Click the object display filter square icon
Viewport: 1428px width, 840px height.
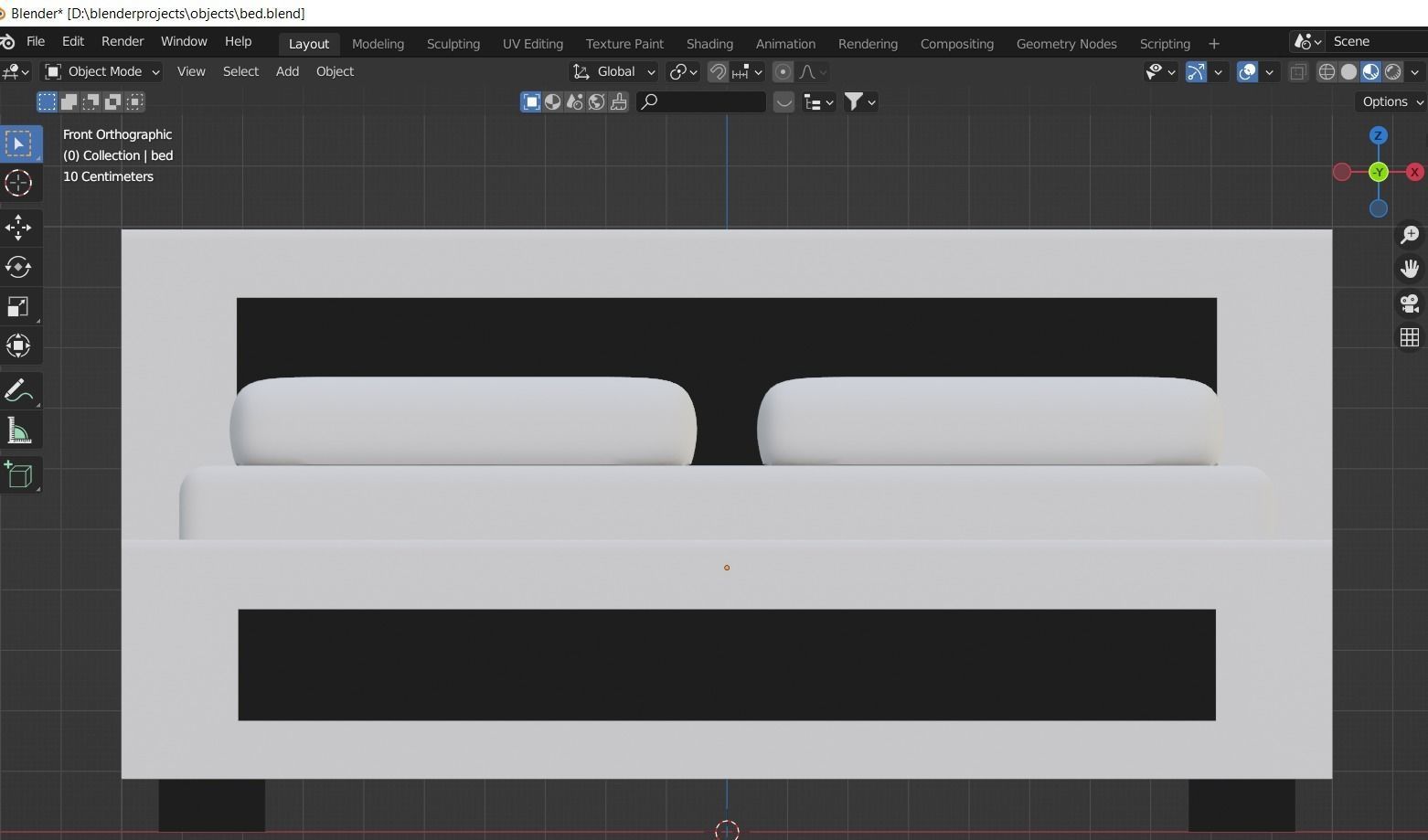(531, 101)
